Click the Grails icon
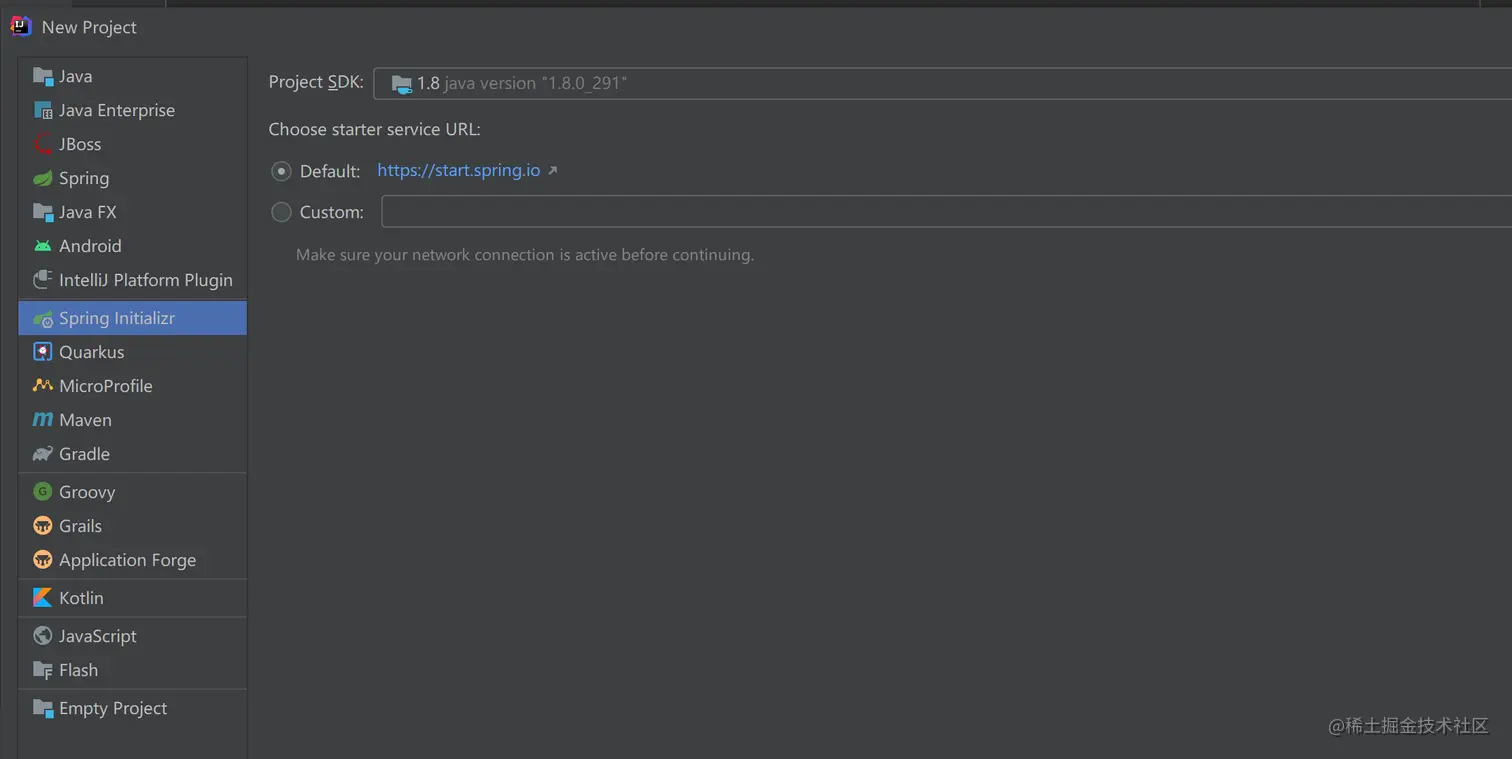The width and height of the screenshot is (1512, 759). coord(43,526)
